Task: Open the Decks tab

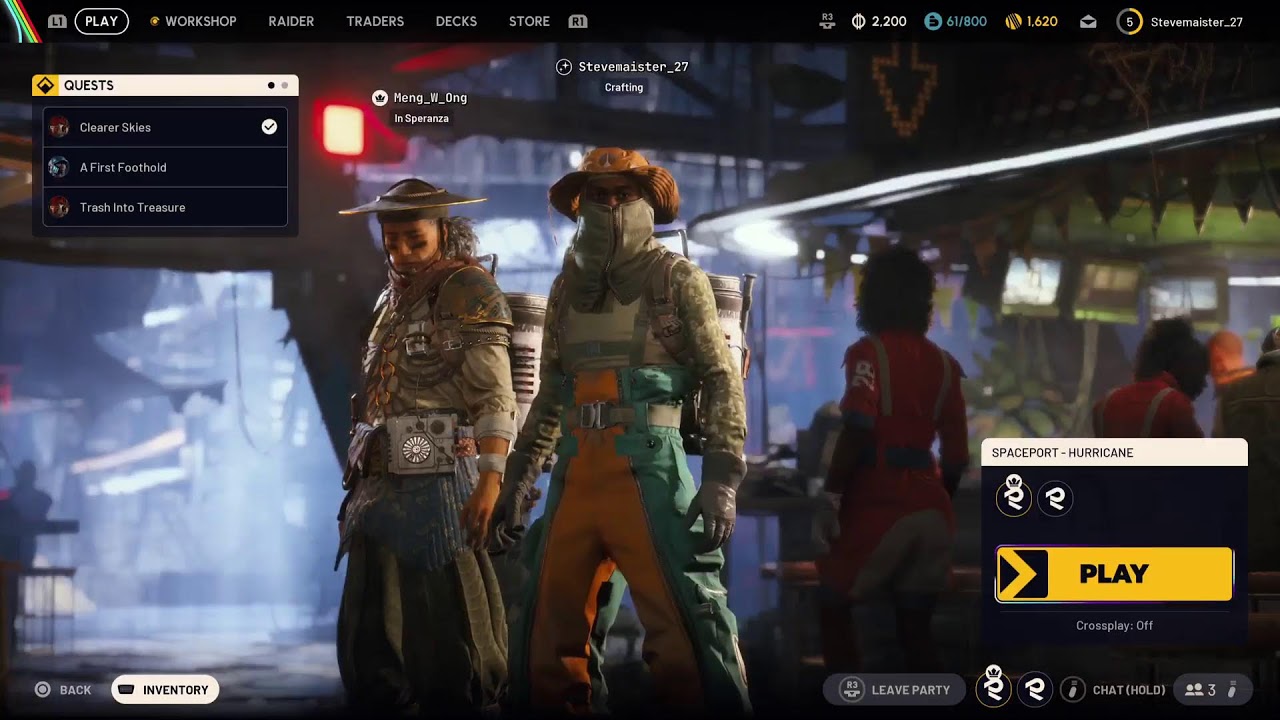Action: 456,21
